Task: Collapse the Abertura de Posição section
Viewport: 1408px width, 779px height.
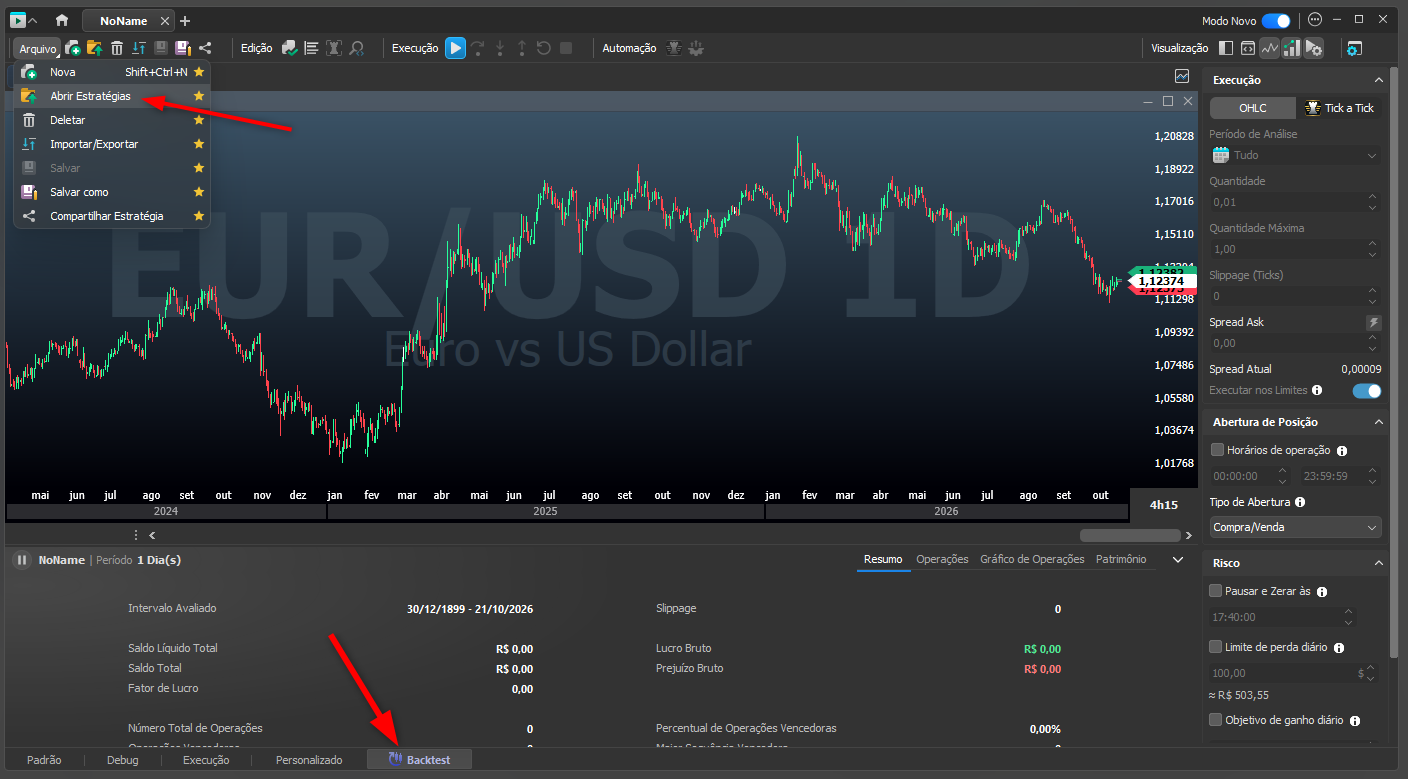Action: coord(1379,422)
